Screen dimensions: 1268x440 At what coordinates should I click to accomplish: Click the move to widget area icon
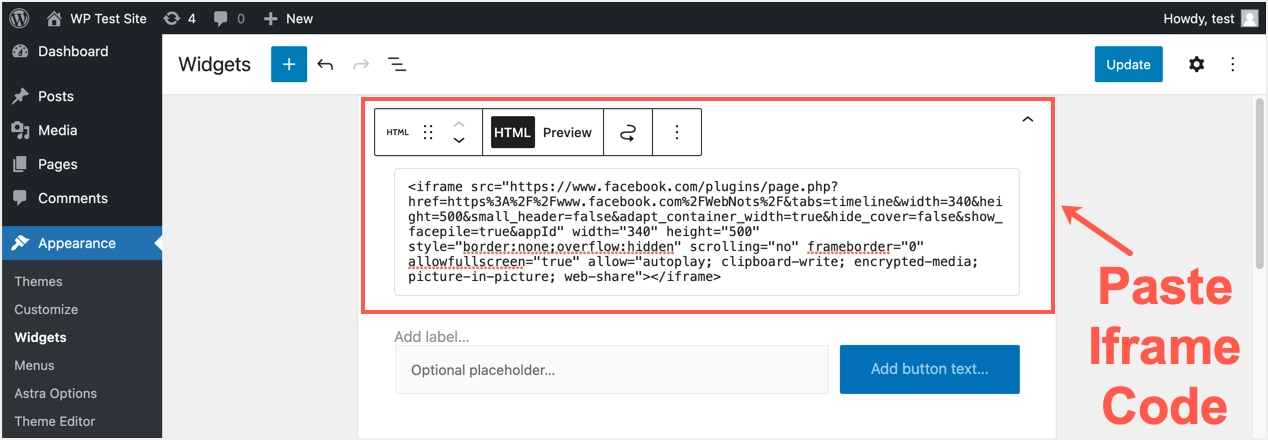(x=628, y=132)
